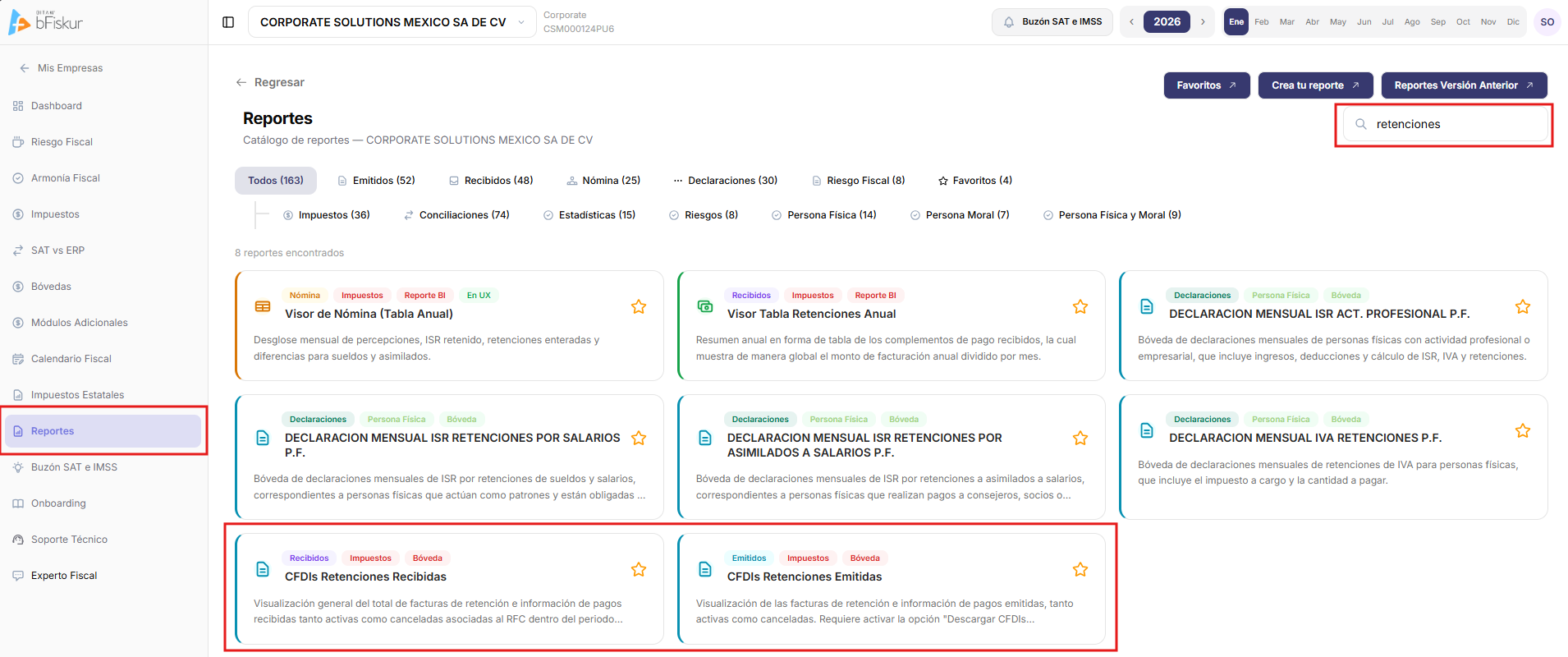Viewport: 1568px width, 657px height.
Task: Open Visor de Nómina (Tabla Anual) report
Action: 449,326
